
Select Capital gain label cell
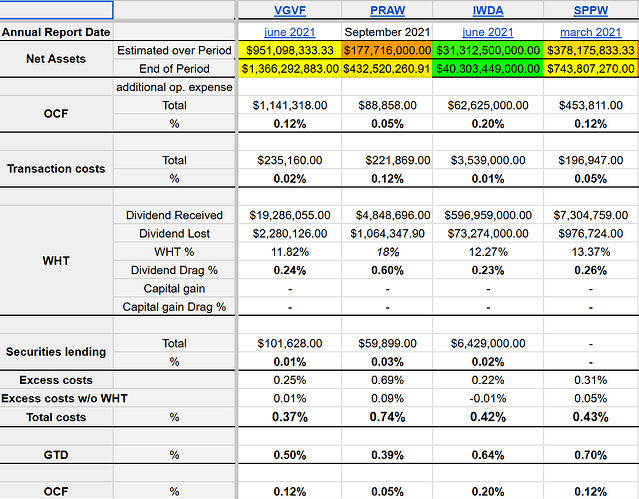tap(174, 289)
